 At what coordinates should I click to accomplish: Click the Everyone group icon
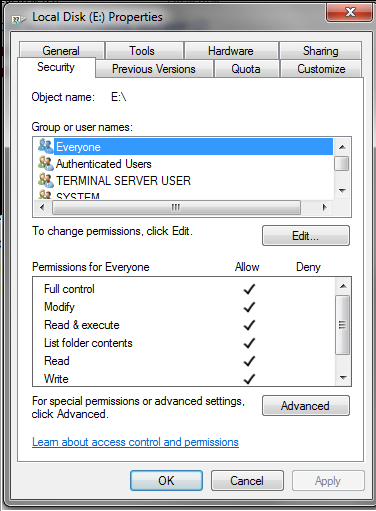click(45, 146)
